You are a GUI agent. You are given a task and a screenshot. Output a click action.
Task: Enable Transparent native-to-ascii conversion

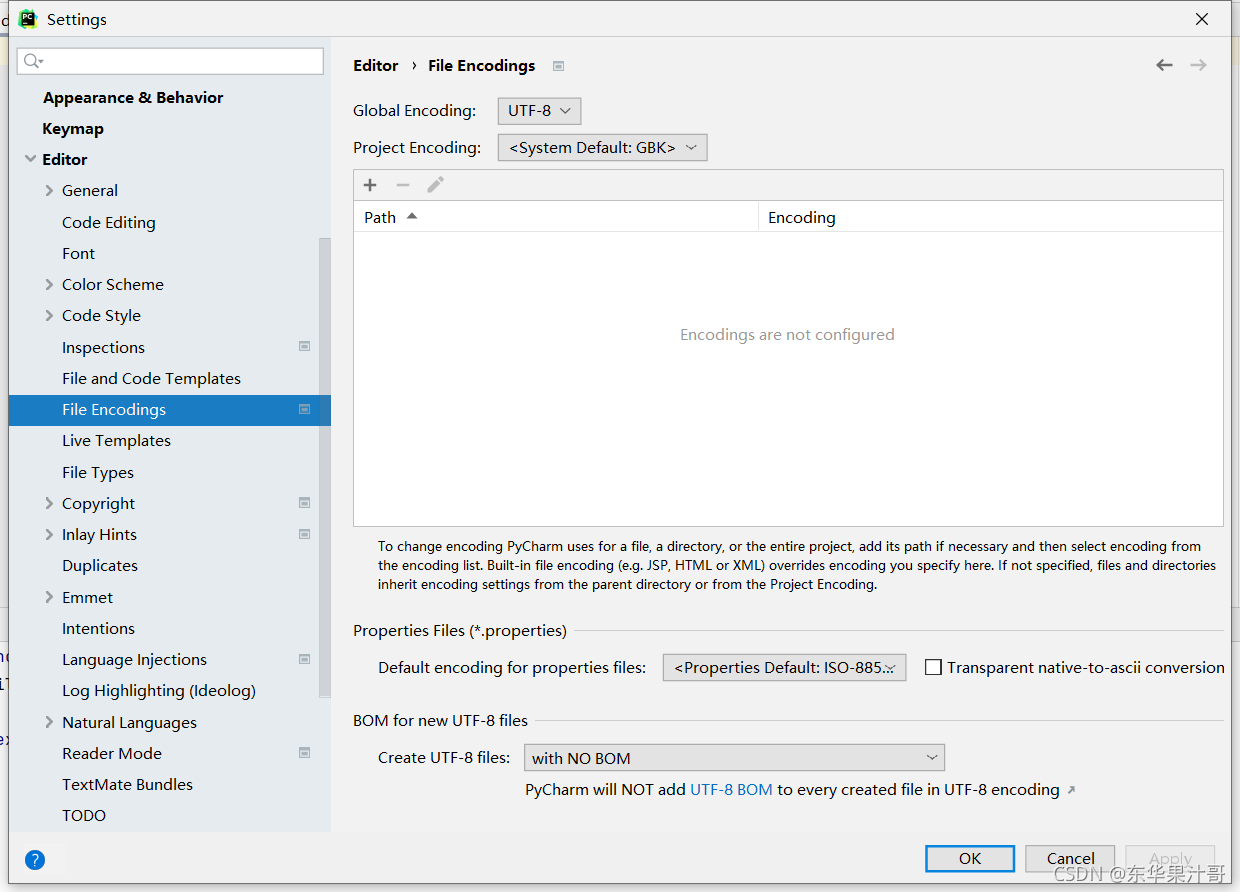pos(933,667)
